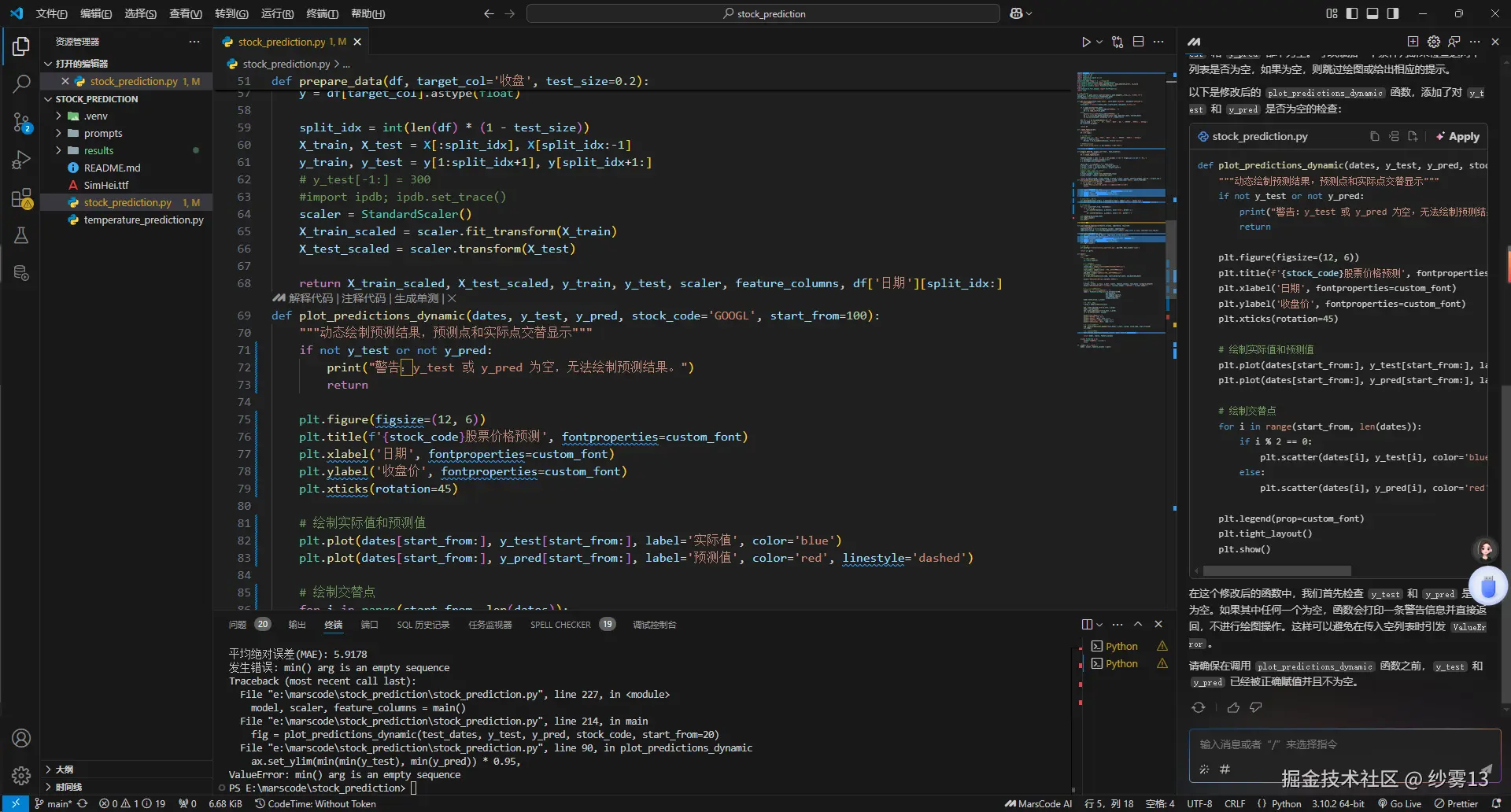
Task: Expand the .venv folder
Action: tap(95, 116)
